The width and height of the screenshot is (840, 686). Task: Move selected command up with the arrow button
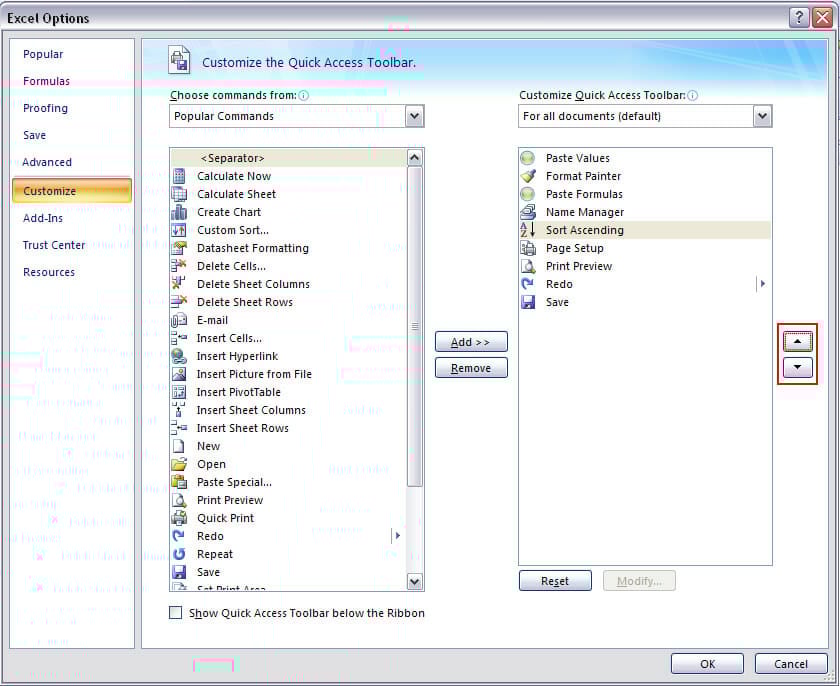click(797, 341)
